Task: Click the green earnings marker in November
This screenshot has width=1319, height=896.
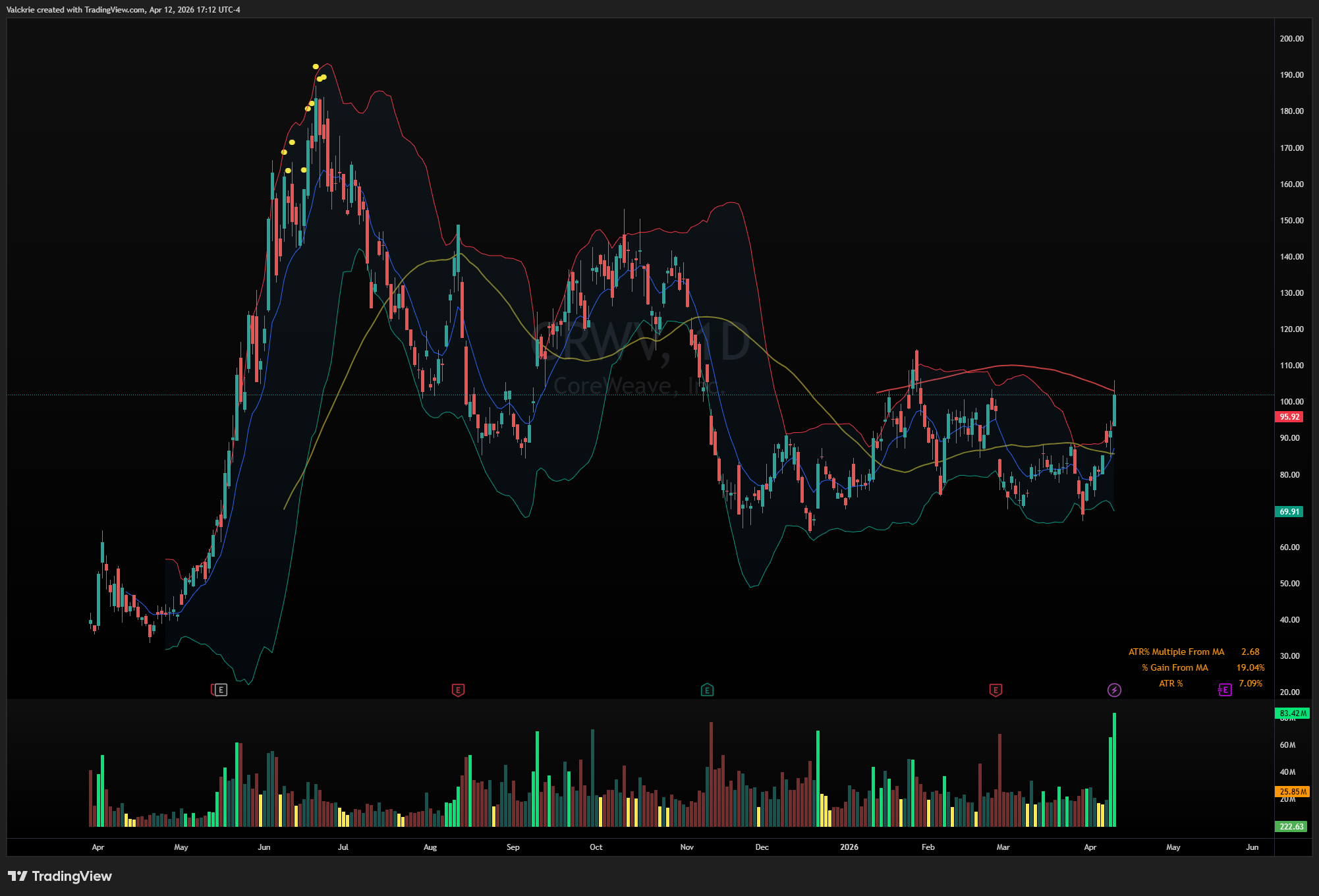Action: pos(707,690)
